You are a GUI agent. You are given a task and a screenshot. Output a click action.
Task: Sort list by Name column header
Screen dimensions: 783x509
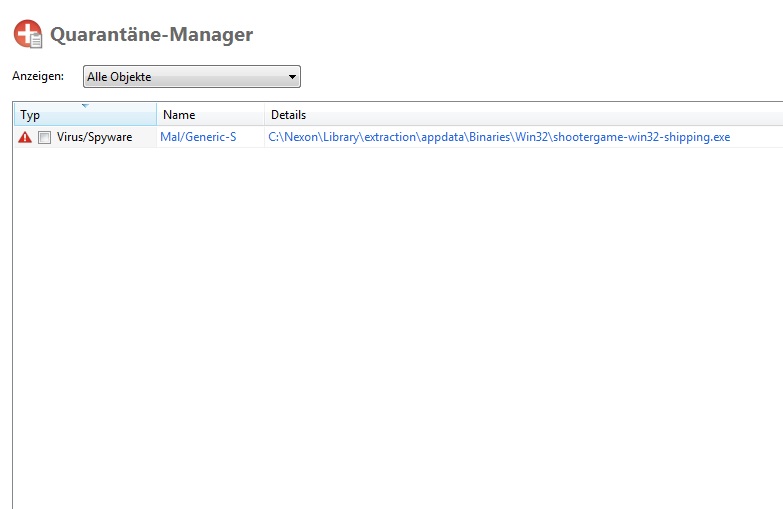[x=200, y=115]
